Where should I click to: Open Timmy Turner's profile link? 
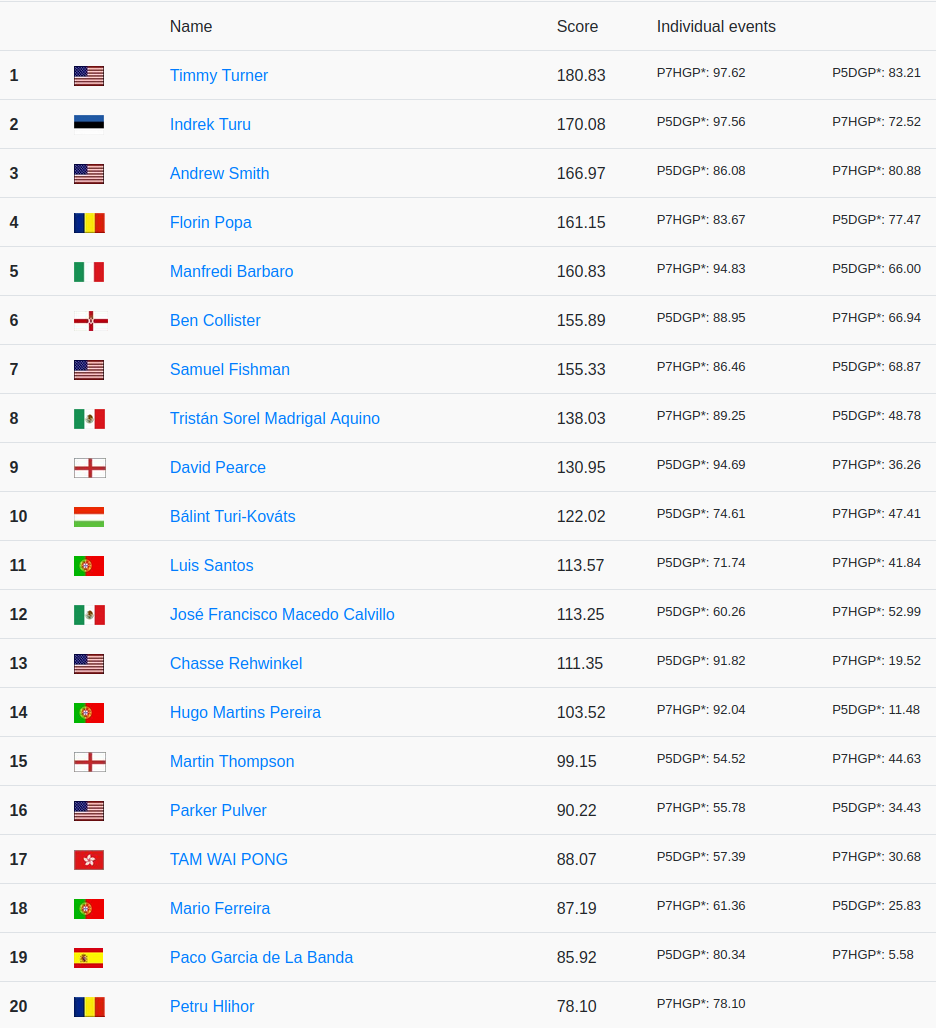[x=219, y=75]
